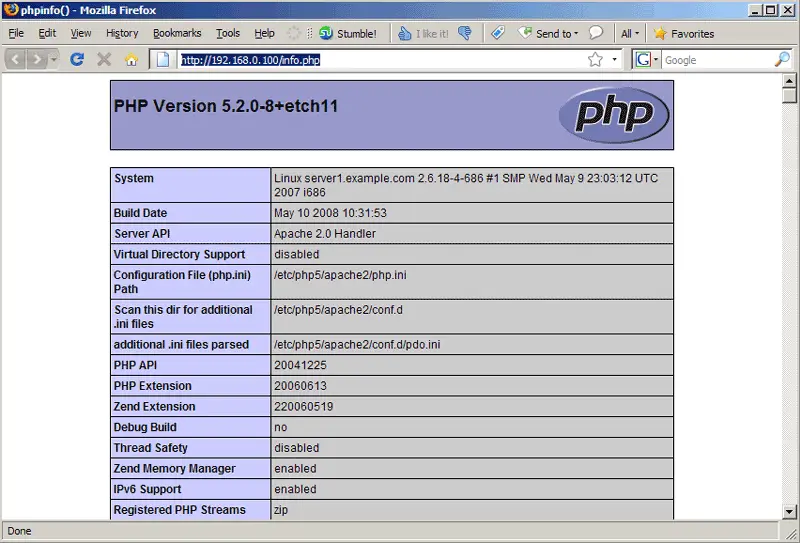800x543 pixels.
Task: Click the Zend Extension value 220060519
Action: [304, 407]
